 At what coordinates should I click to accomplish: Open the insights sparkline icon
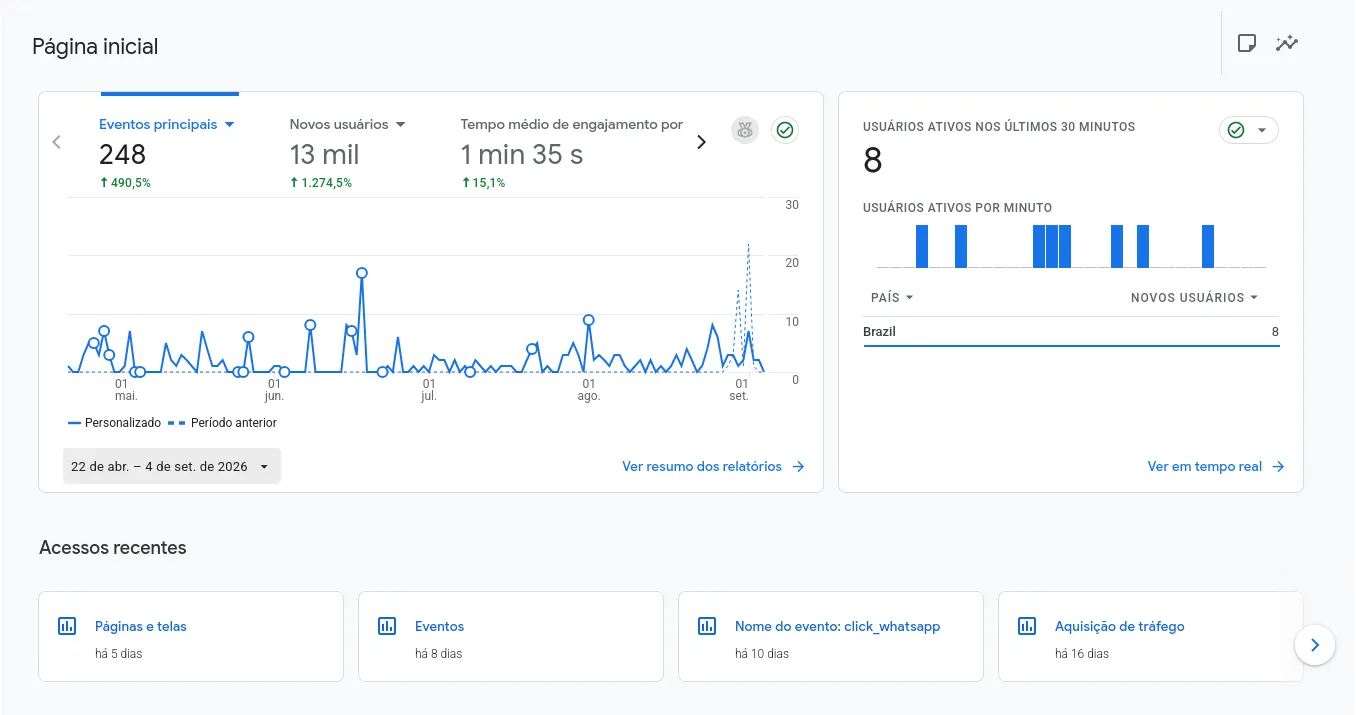(1287, 43)
